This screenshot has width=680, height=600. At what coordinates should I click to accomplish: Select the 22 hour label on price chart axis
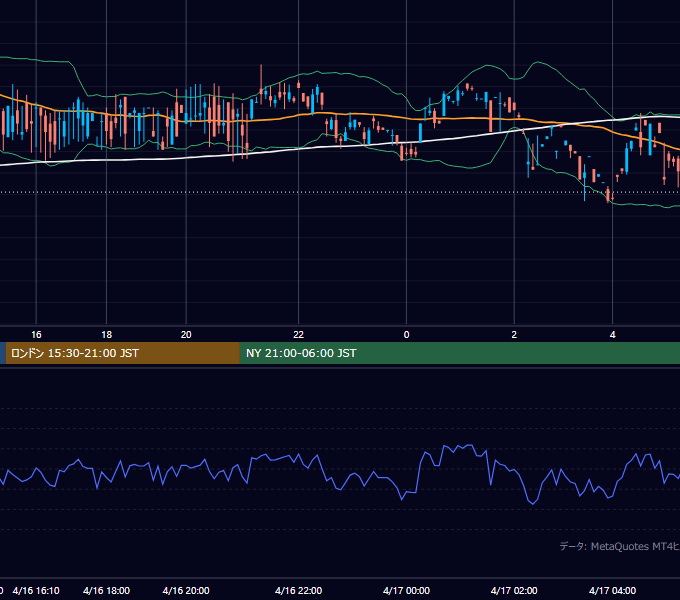tap(298, 335)
